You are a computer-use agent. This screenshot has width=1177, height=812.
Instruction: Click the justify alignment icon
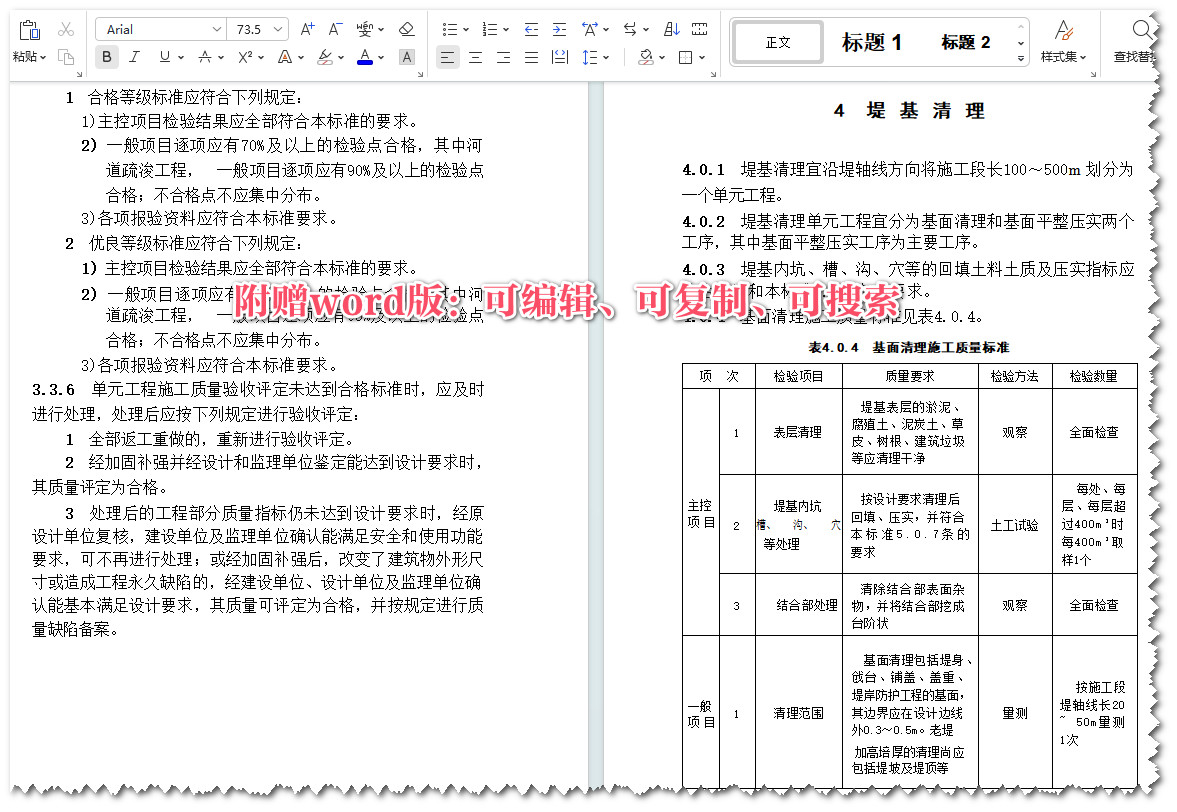[531, 57]
